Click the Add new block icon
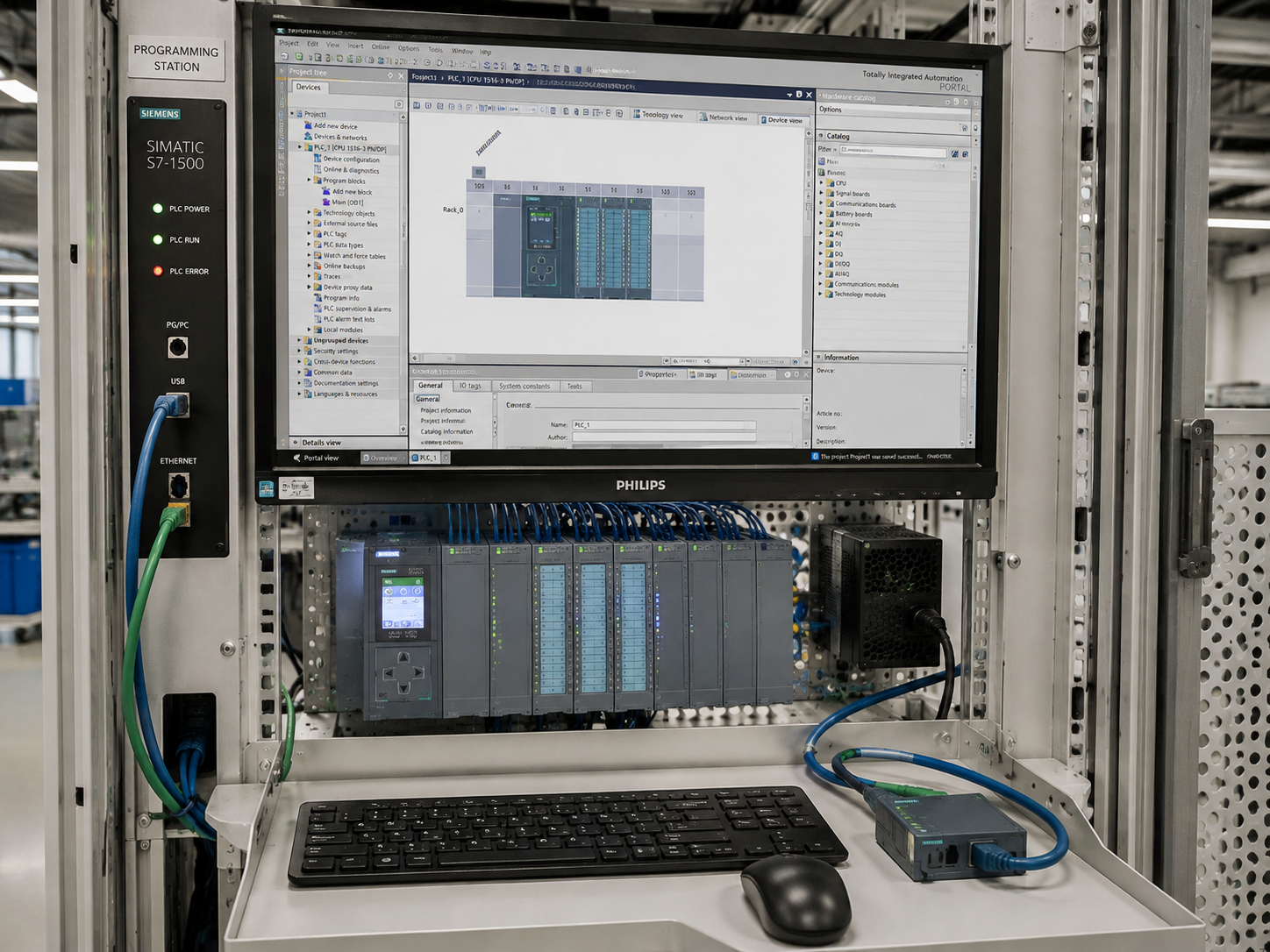 pyautogui.click(x=326, y=191)
